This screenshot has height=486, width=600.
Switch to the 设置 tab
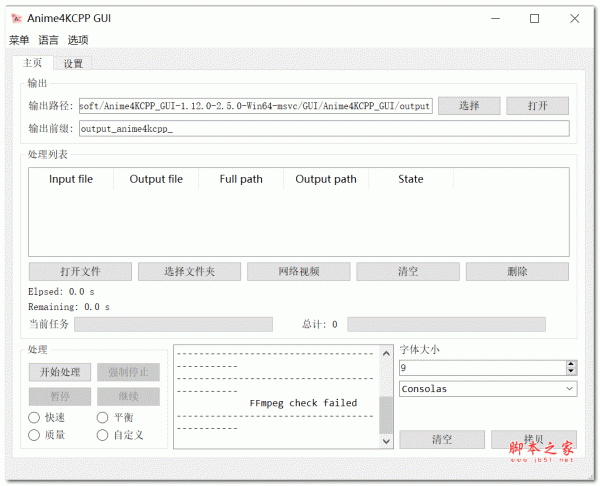tap(73, 64)
